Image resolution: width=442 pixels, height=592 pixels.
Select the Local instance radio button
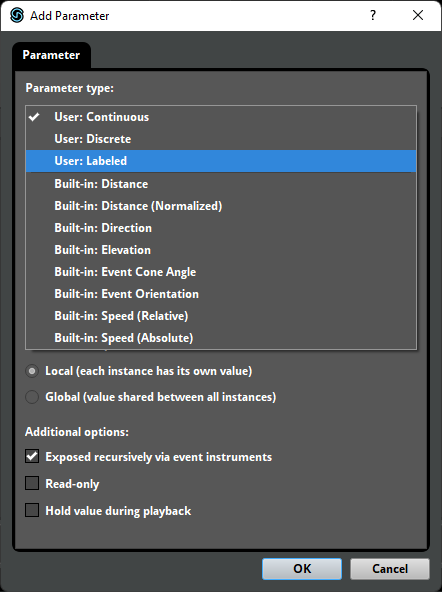pyautogui.click(x=32, y=371)
